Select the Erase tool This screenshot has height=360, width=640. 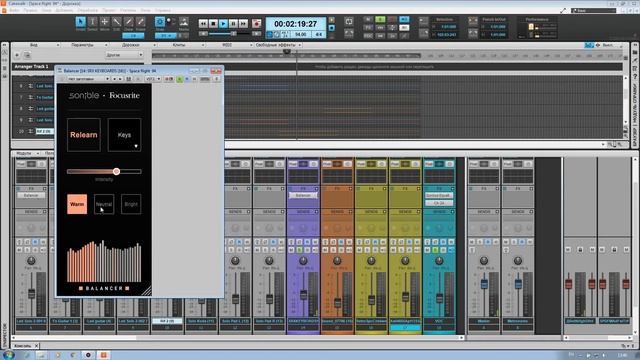click(x=140, y=22)
